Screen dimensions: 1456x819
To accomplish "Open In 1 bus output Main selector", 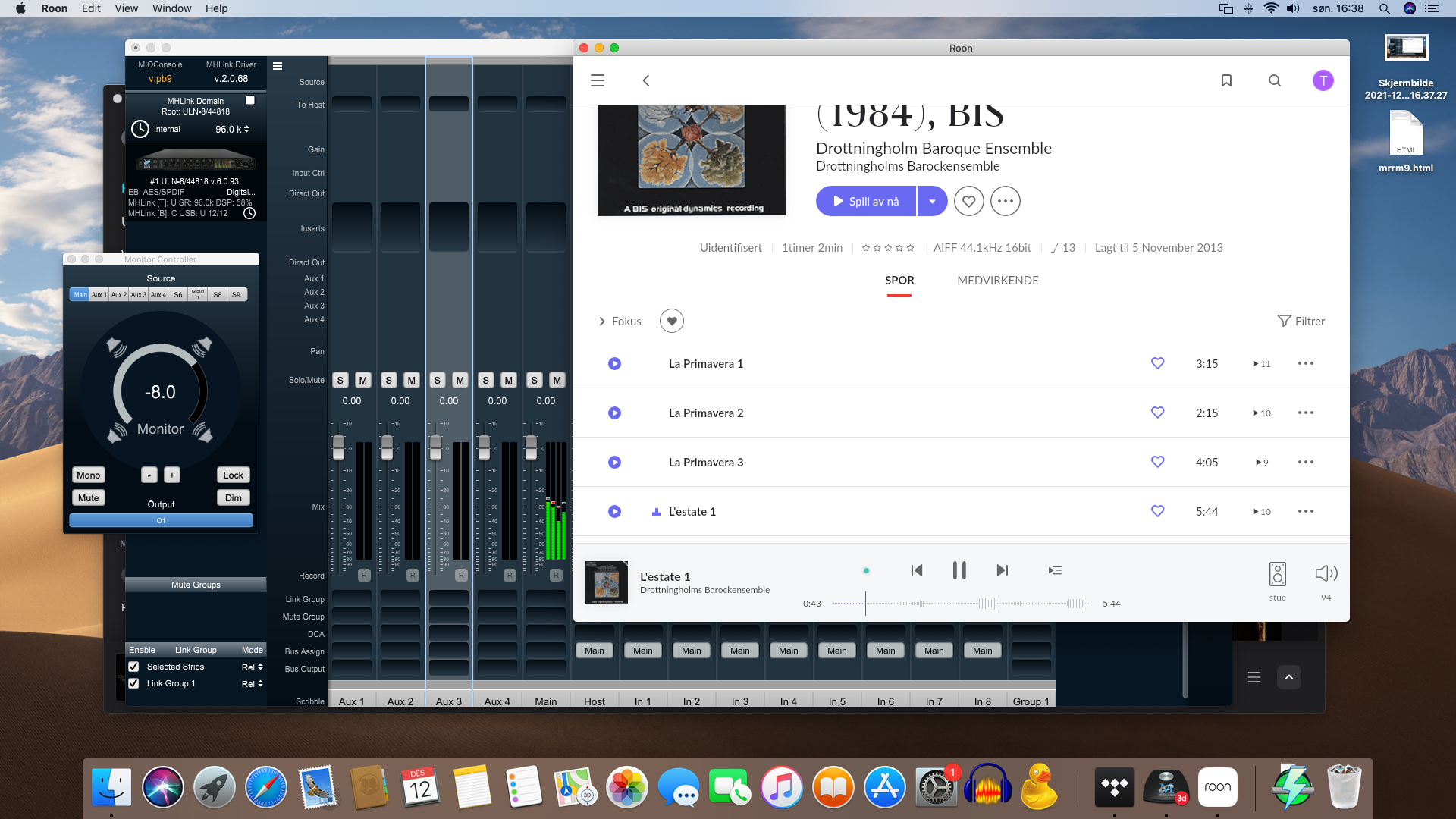I will (643, 651).
